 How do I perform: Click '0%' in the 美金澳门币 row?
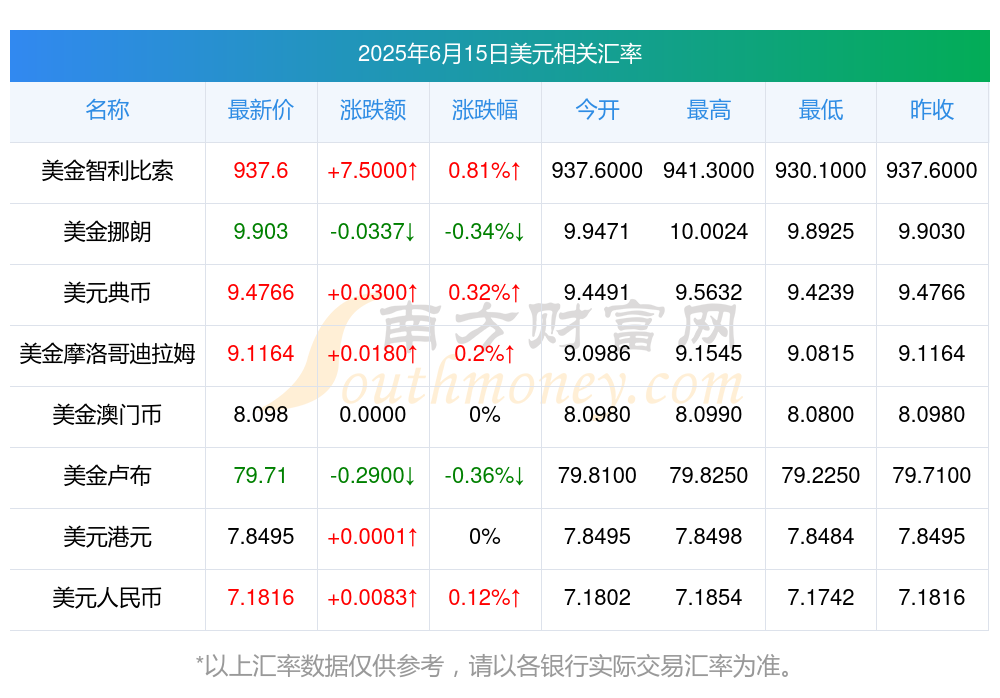click(x=485, y=415)
